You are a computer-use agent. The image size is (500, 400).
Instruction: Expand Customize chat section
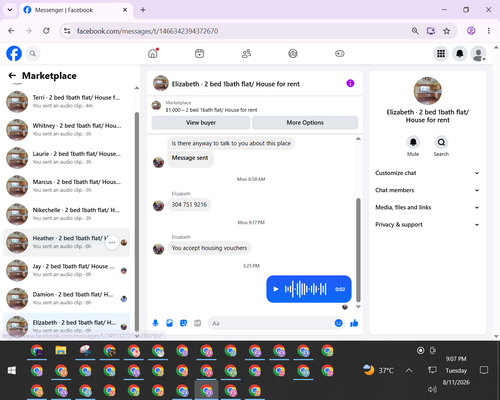pos(427,173)
